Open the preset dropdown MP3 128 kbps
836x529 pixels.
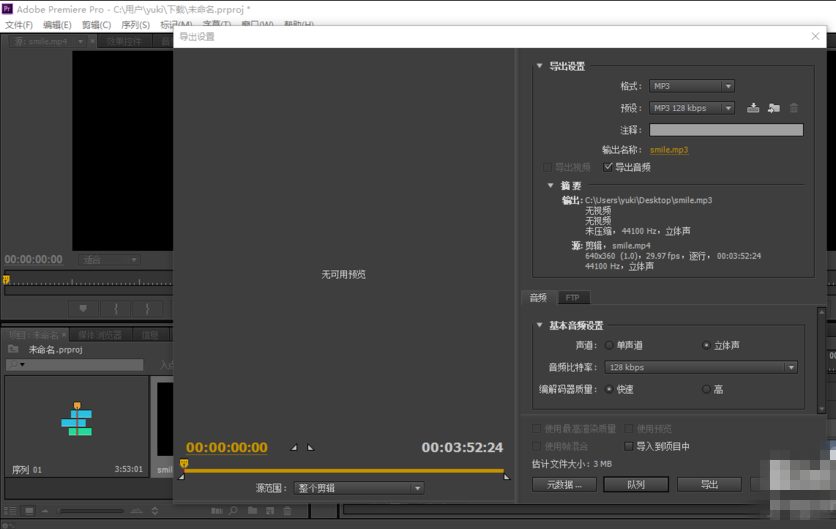tap(691, 108)
